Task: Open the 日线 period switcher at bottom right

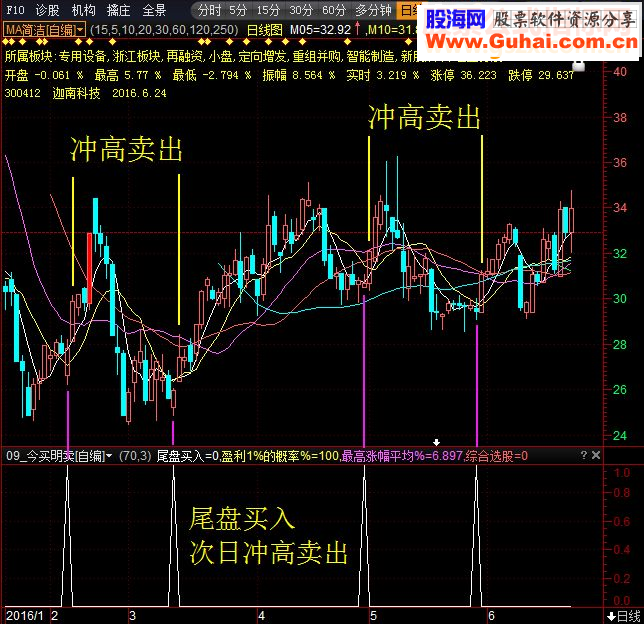Action: click(623, 616)
